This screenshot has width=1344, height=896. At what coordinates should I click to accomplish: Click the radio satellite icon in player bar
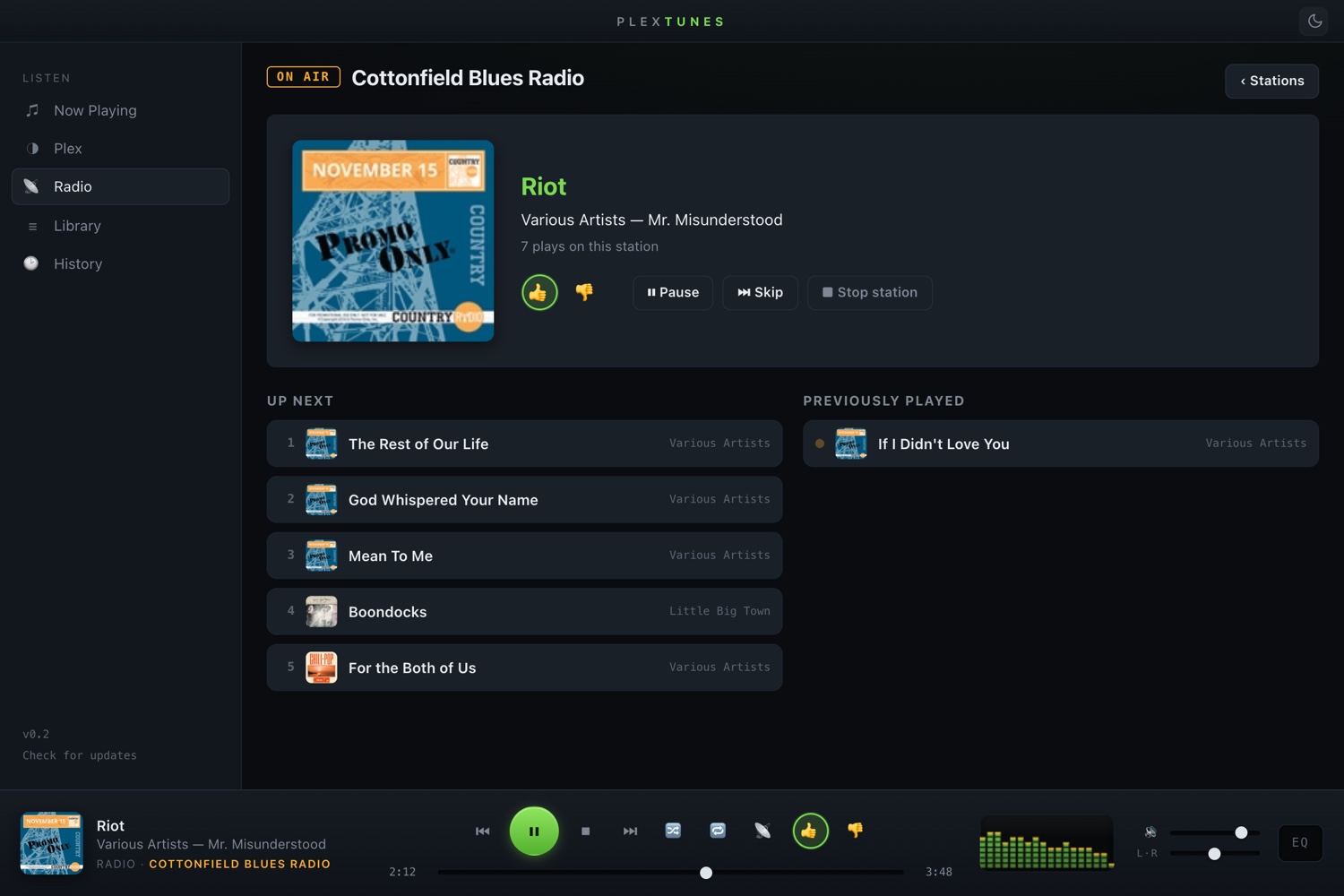[x=762, y=831]
